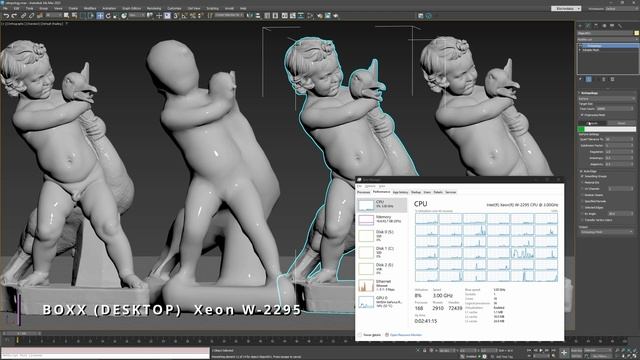
Task: Open the Display command panel tab
Action: (612, 26)
